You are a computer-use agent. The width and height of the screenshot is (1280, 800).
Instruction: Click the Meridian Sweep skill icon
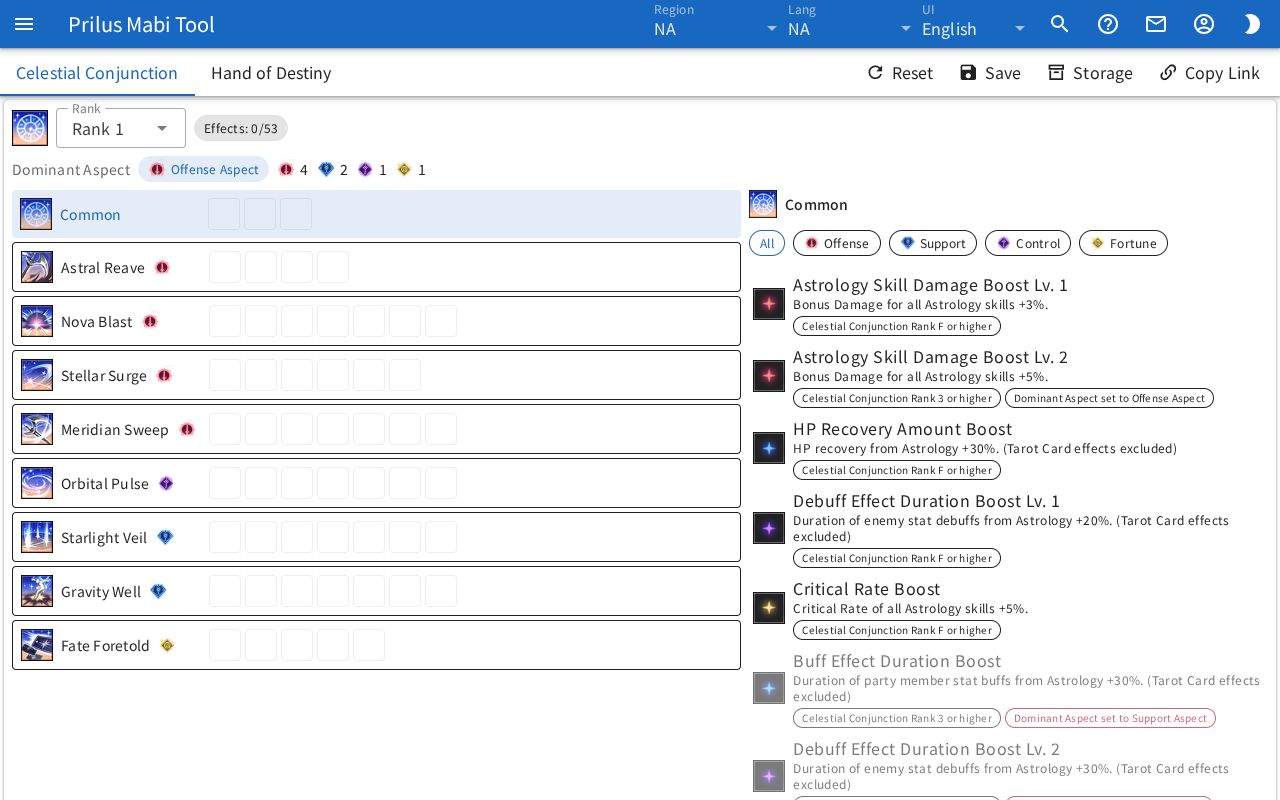click(37, 430)
